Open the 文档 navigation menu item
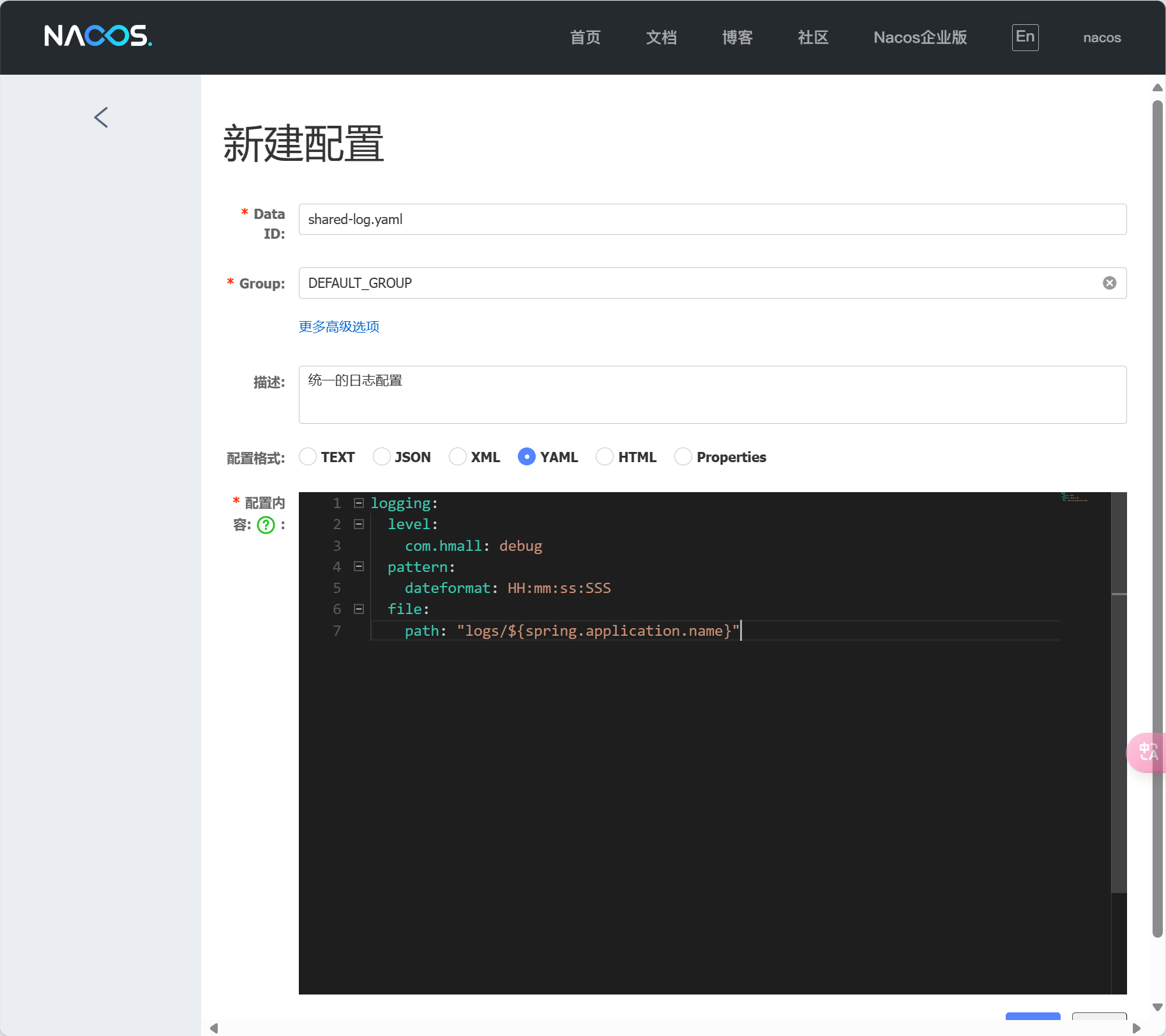This screenshot has width=1166, height=1036. click(x=661, y=38)
